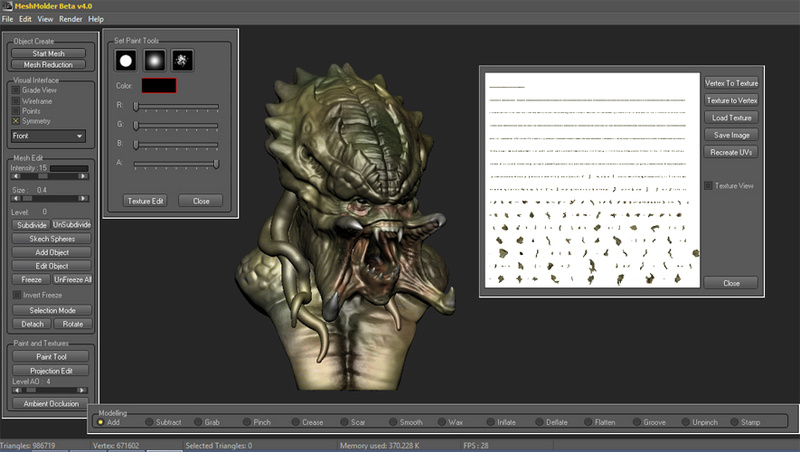This screenshot has width=800, height=452.
Task: Select the Subtract modelling mode
Action: 149,422
